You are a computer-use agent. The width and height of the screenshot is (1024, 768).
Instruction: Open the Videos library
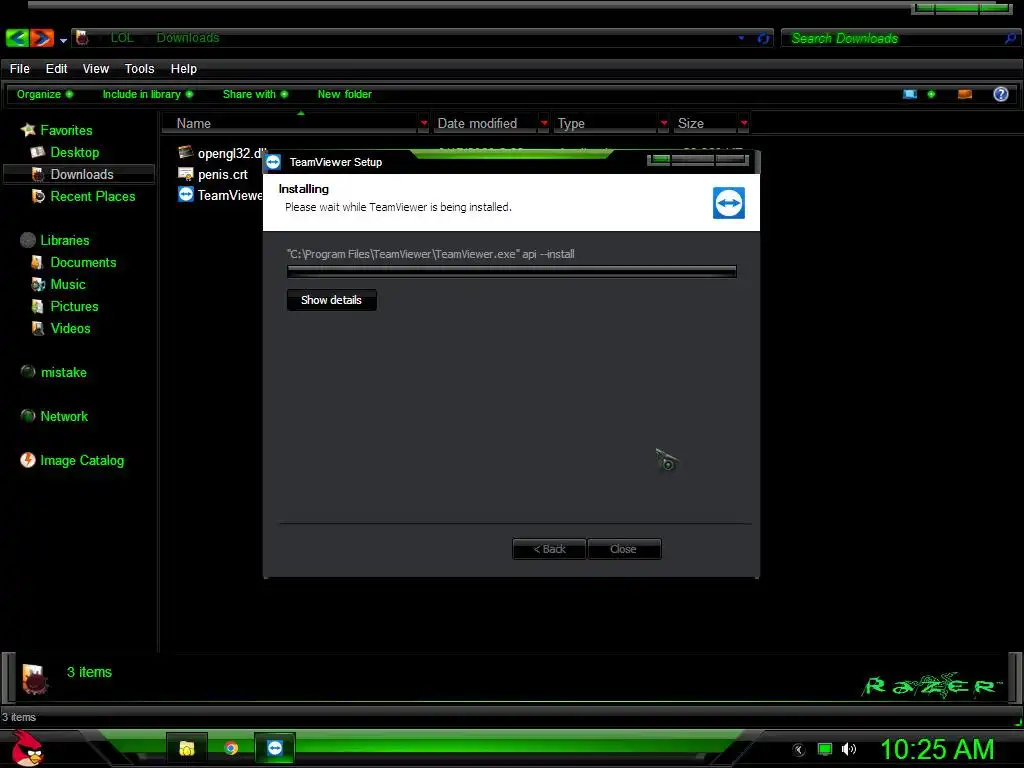(x=61, y=328)
